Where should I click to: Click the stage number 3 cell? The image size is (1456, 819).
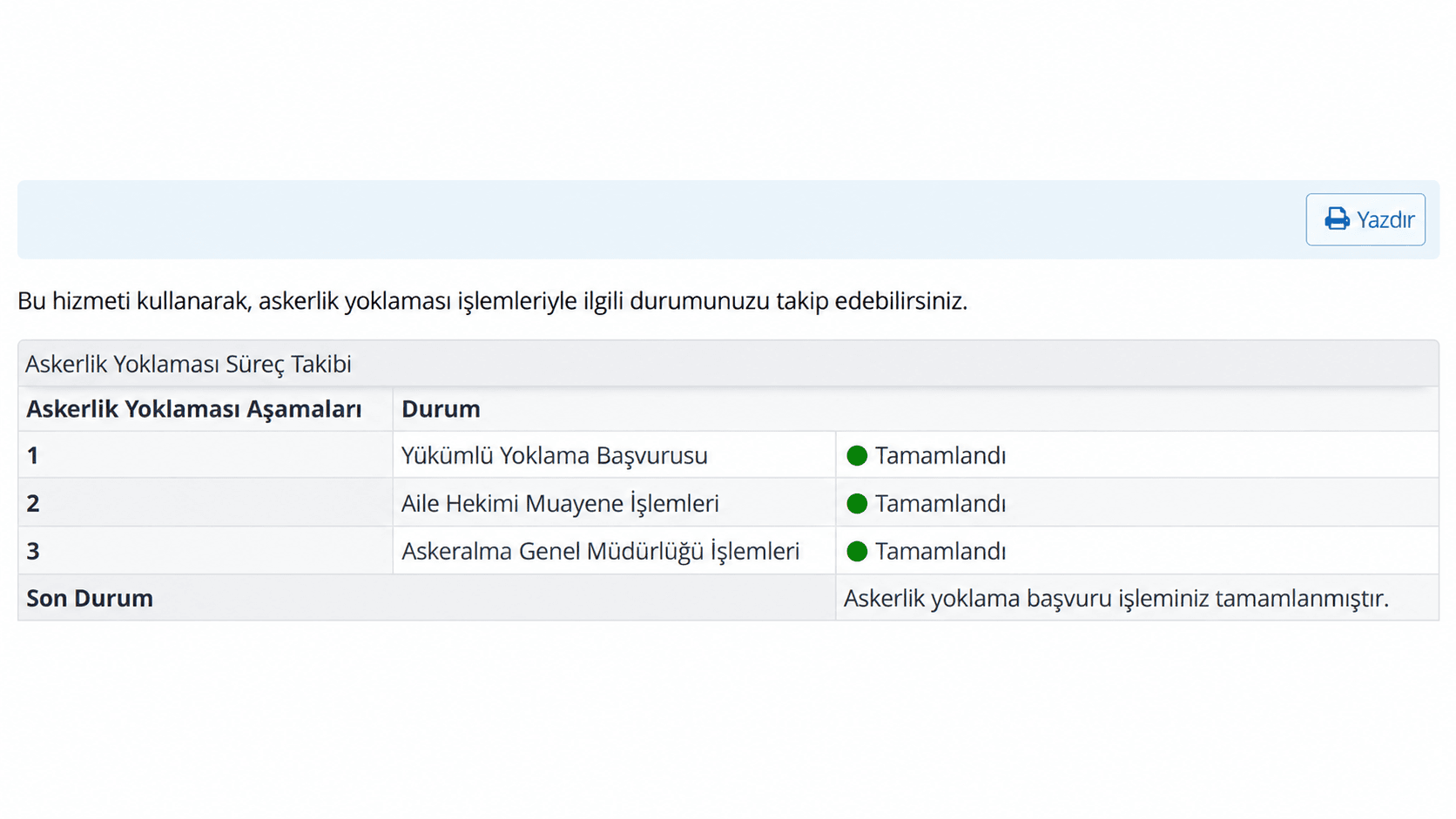point(206,550)
